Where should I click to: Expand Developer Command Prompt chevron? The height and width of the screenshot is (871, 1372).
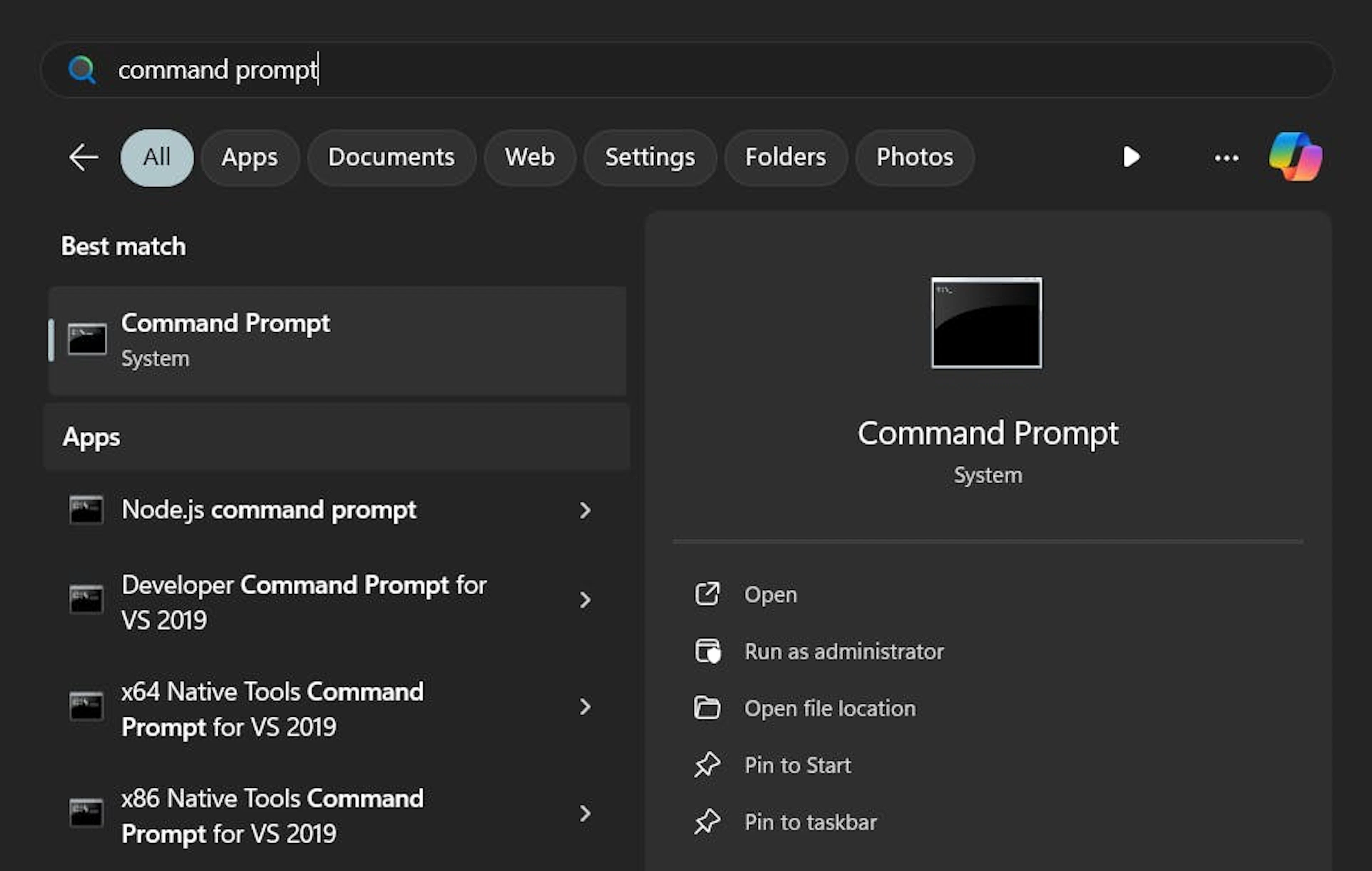[585, 600]
